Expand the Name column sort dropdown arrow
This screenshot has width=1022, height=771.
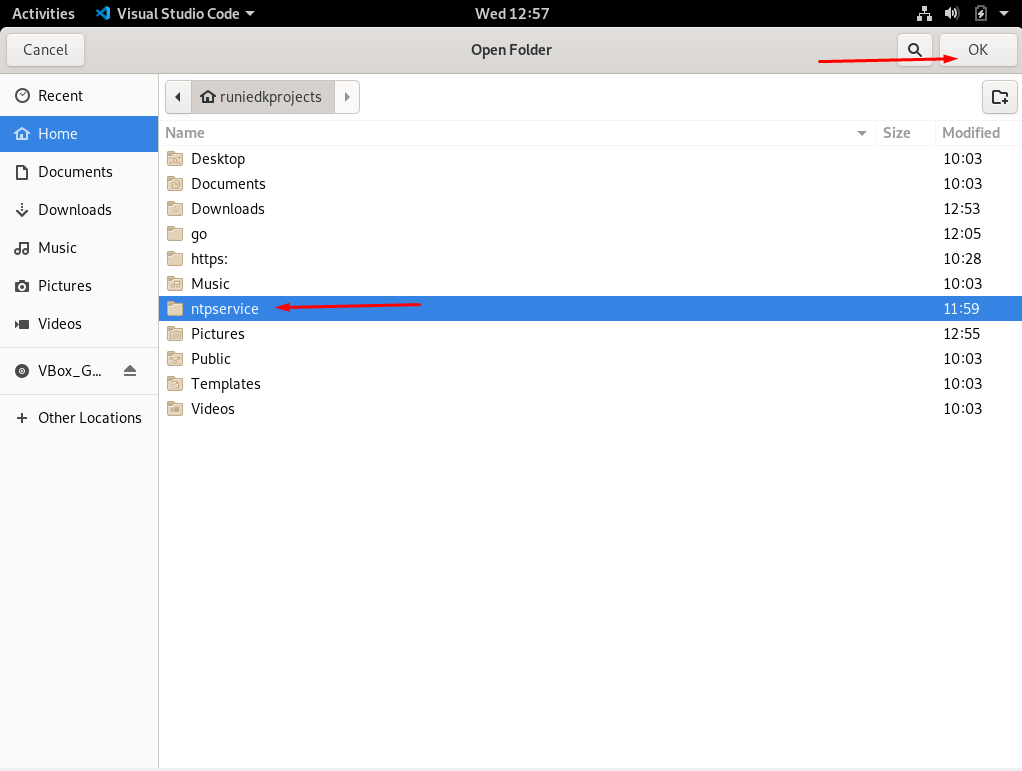[861, 132]
